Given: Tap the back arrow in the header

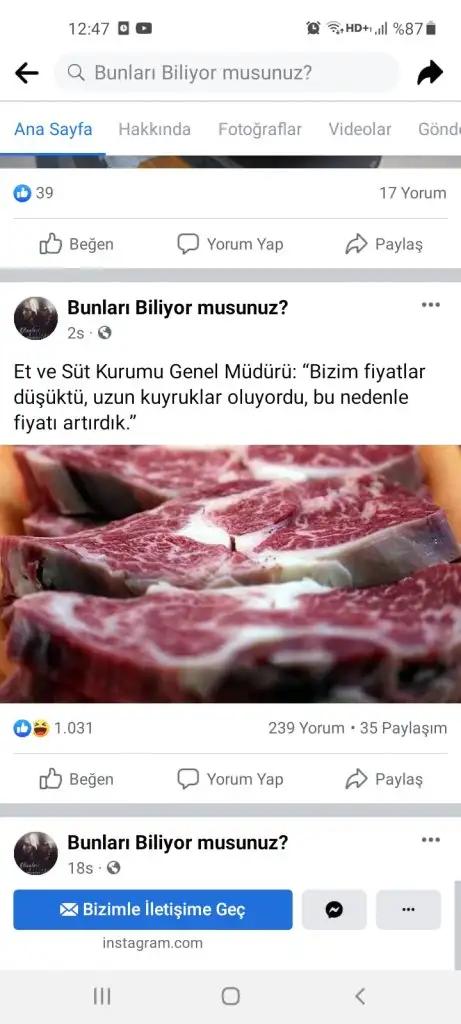Looking at the screenshot, I should (x=27, y=73).
